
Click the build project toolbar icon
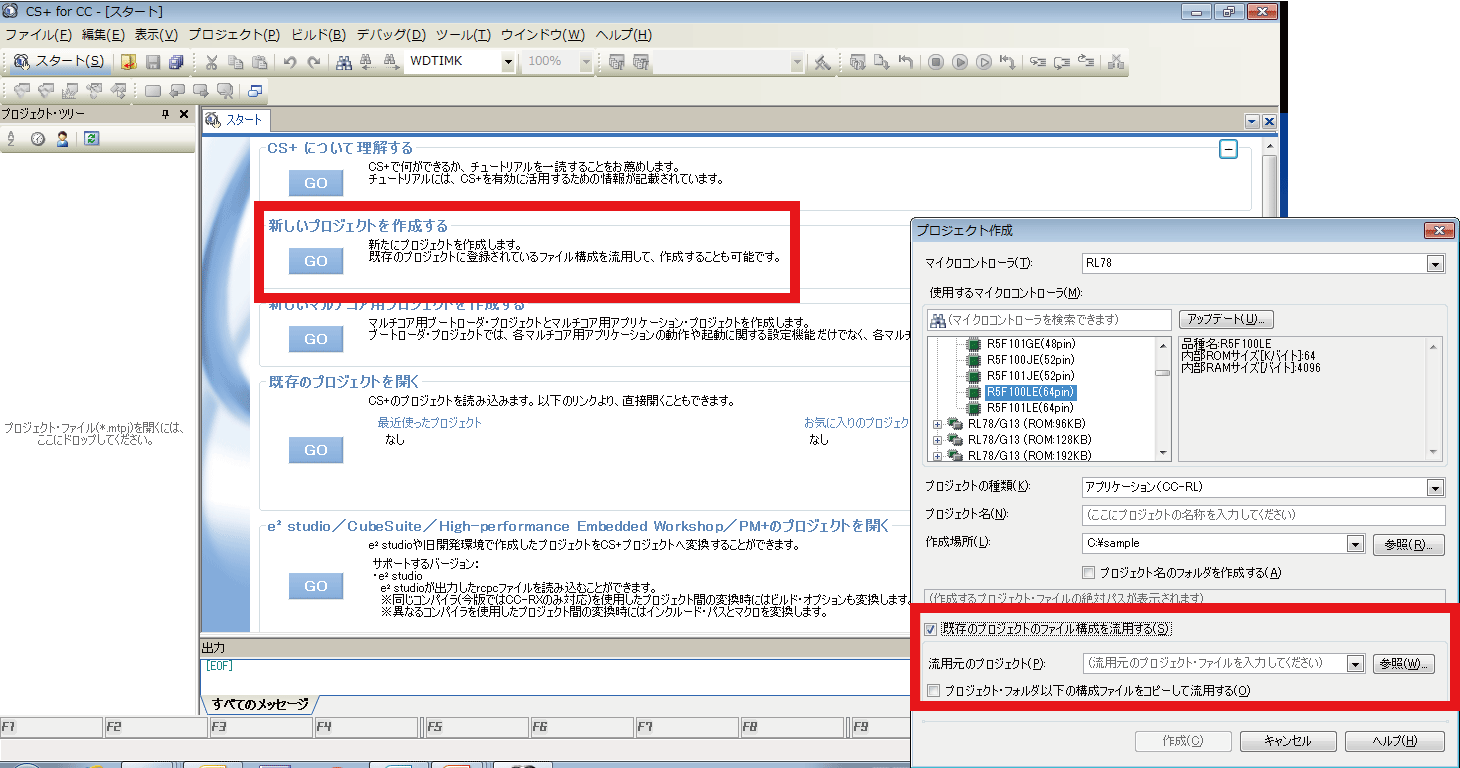(x=616, y=62)
